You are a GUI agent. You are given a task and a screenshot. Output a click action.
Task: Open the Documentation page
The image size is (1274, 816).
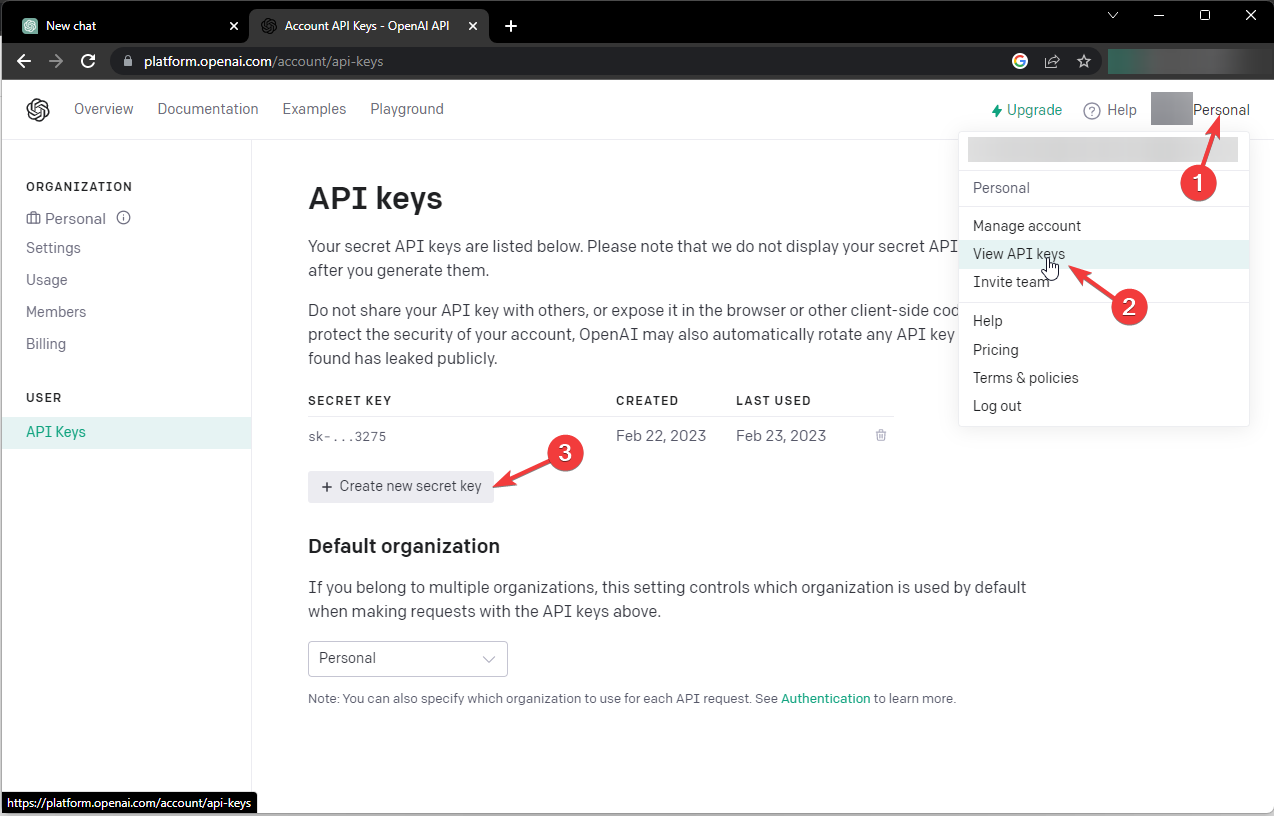tap(208, 109)
